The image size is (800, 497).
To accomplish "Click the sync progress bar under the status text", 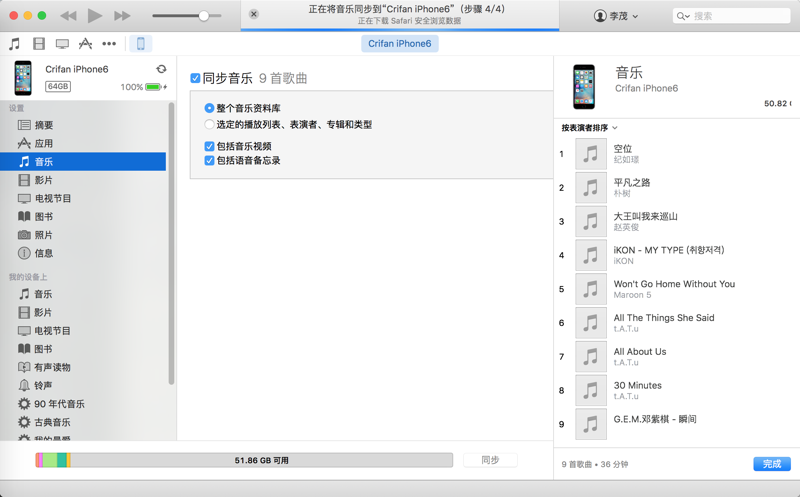I will [x=400, y=30].
